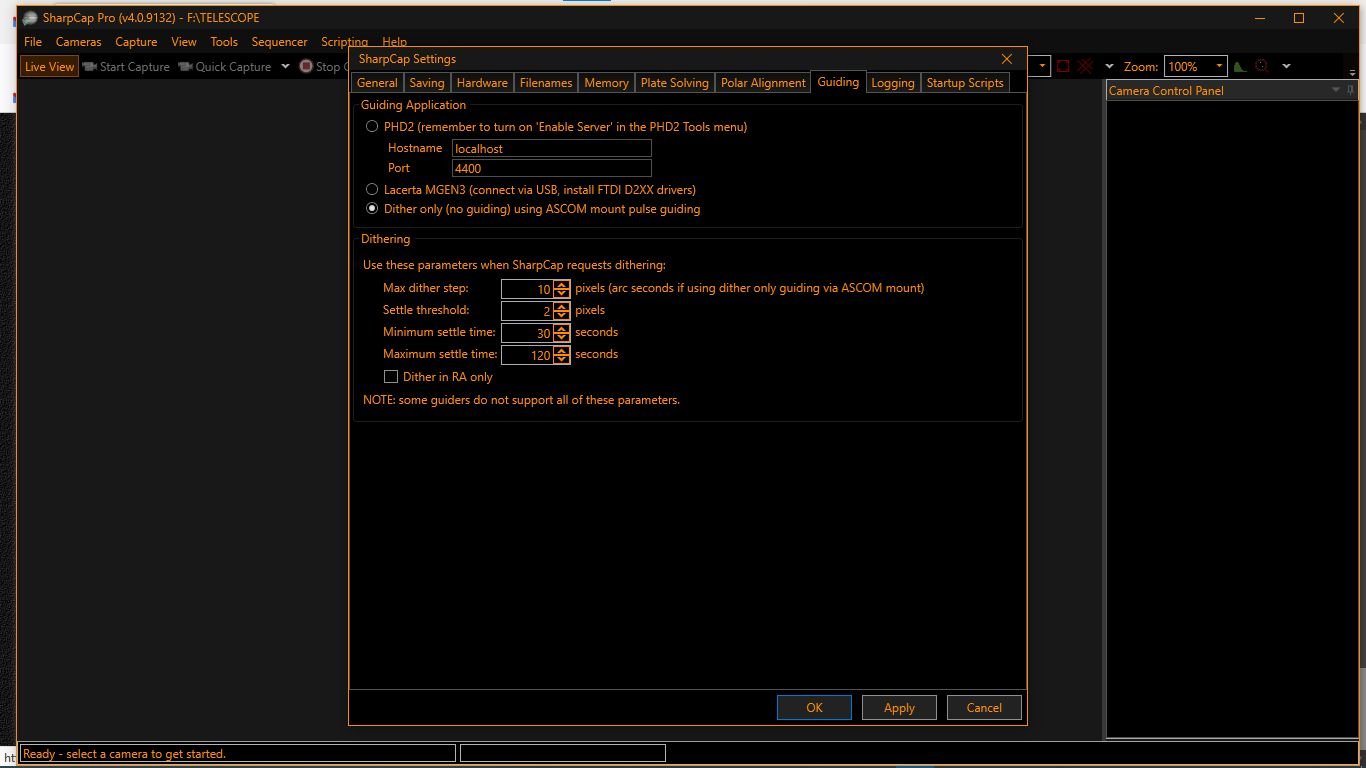Screen dimensions: 1366x768
Task: Click the Minimum settle time number field
Action: pos(528,333)
